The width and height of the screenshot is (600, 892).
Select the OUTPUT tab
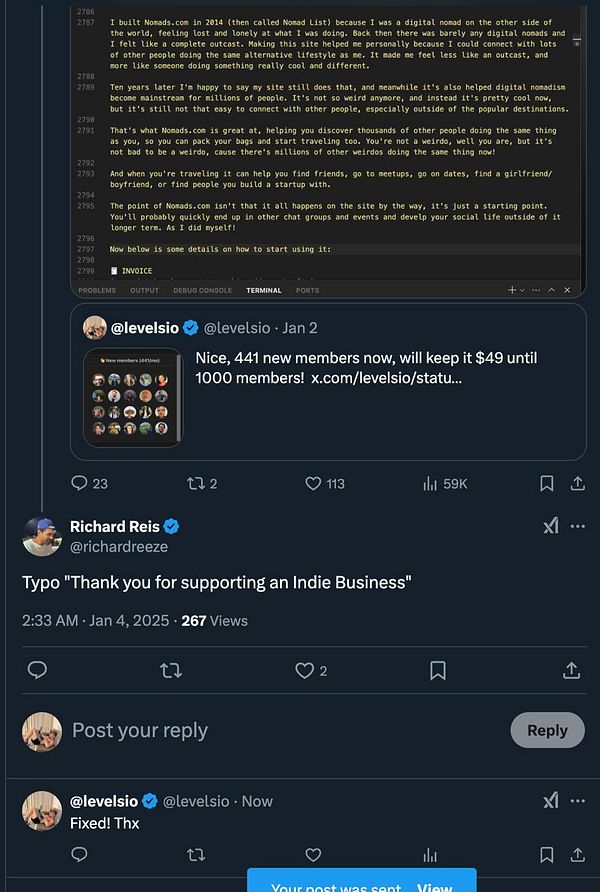pos(144,290)
